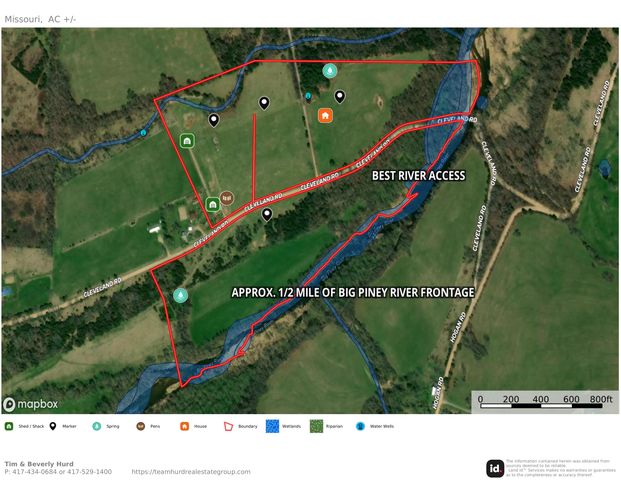Click the BEST RIVER ACCESS label
621x480 pixels.
click(x=419, y=176)
